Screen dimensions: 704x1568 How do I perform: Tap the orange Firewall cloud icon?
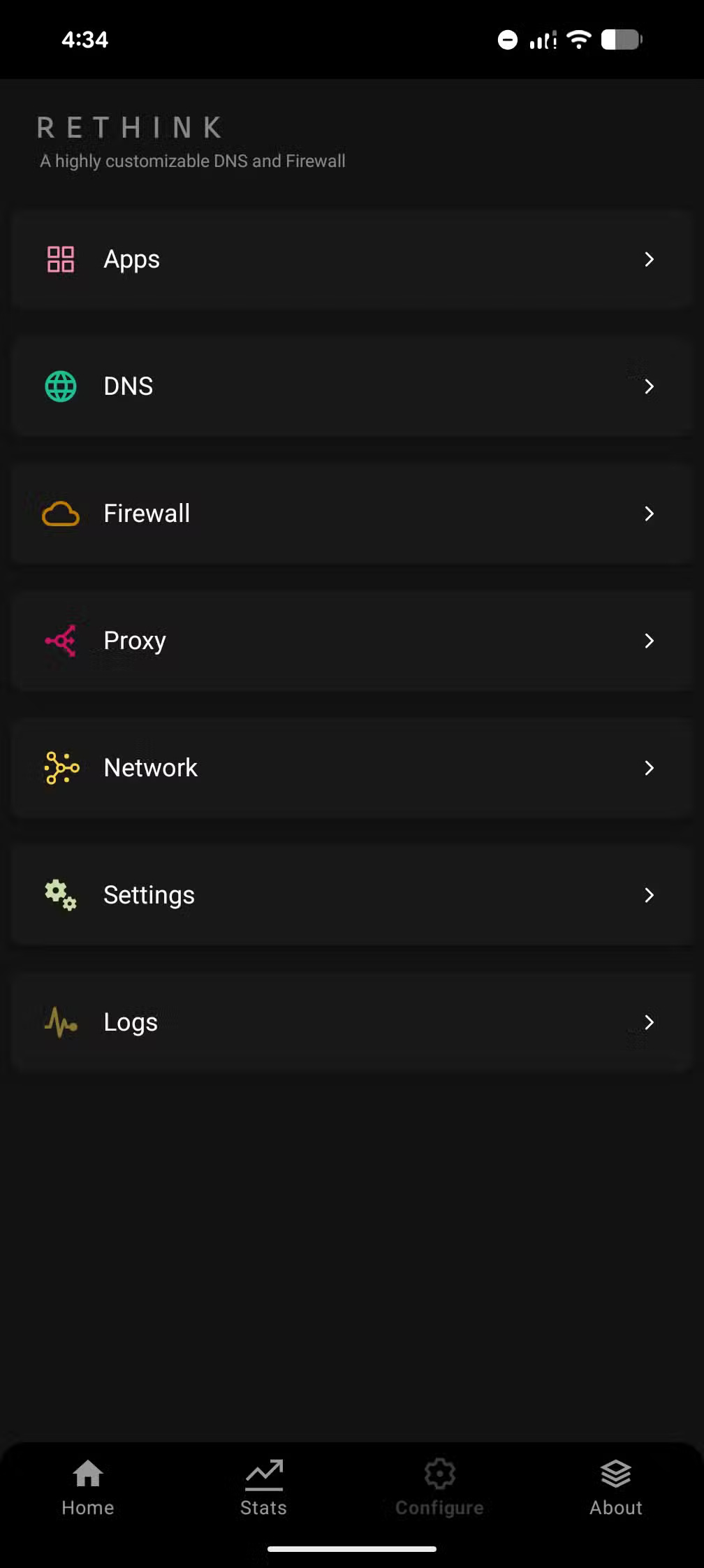[61, 514]
